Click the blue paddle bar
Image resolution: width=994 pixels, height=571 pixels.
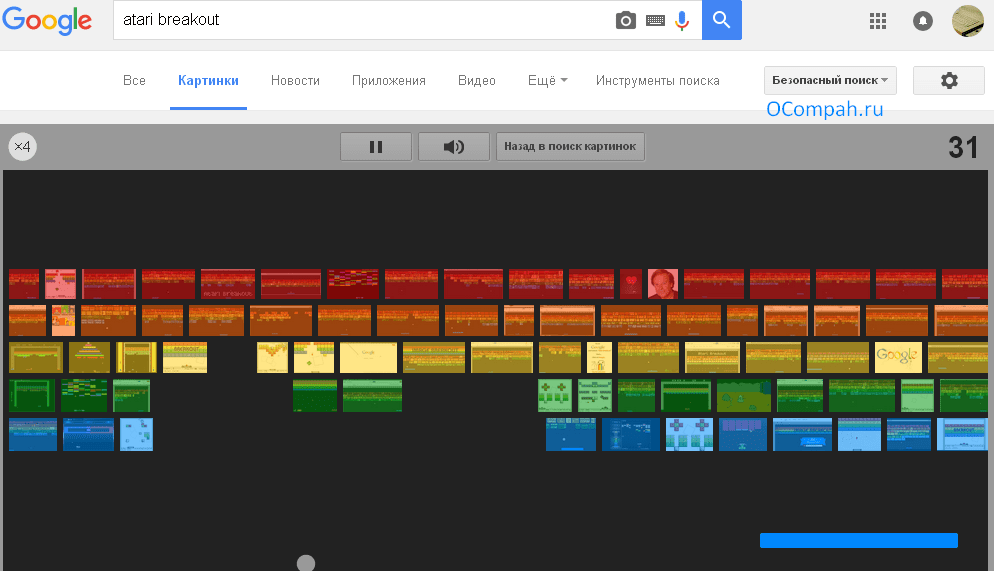(x=859, y=540)
